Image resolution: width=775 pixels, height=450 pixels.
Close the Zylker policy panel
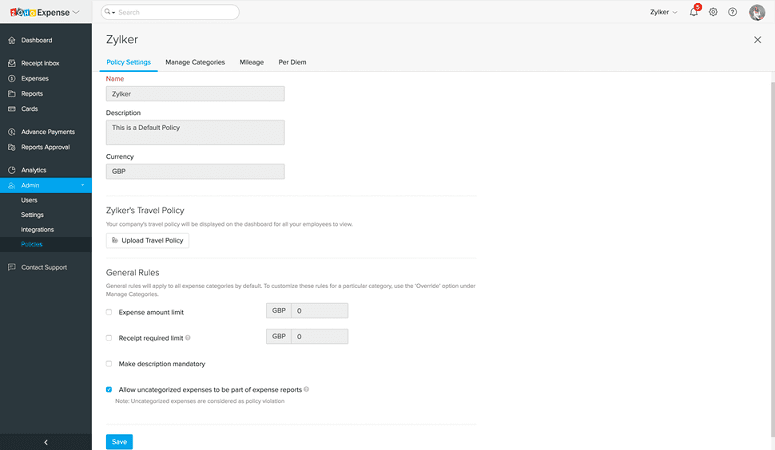(757, 40)
